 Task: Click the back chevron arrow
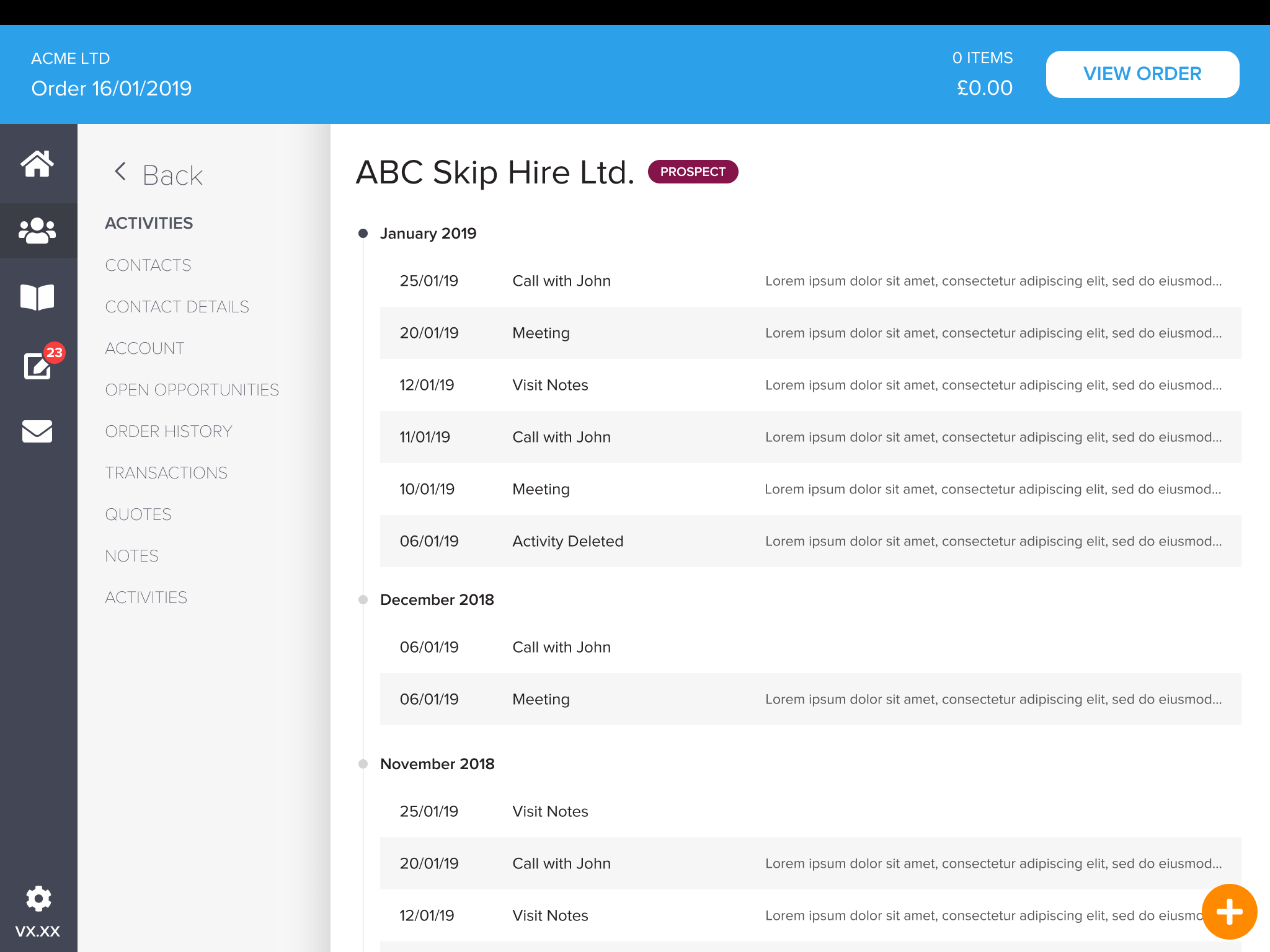[120, 172]
